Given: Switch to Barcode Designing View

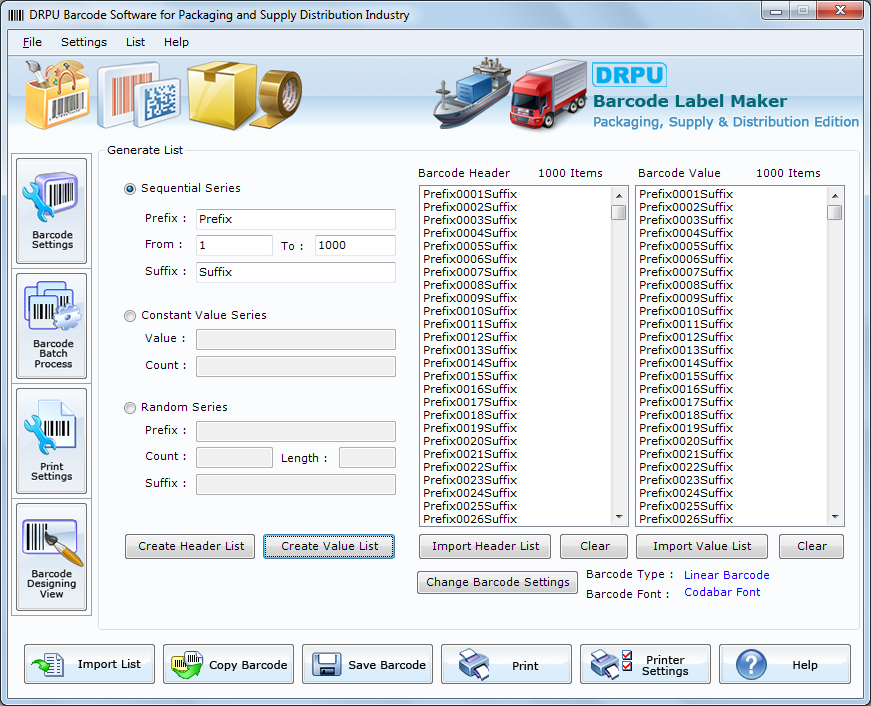Looking at the screenshot, I should pos(51,555).
